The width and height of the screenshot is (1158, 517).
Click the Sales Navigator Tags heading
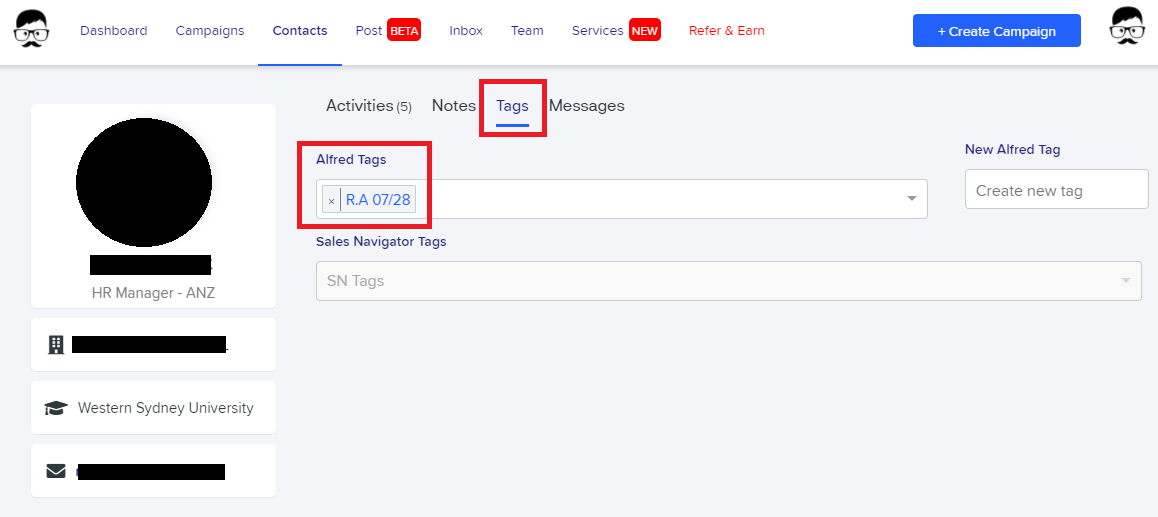381,242
